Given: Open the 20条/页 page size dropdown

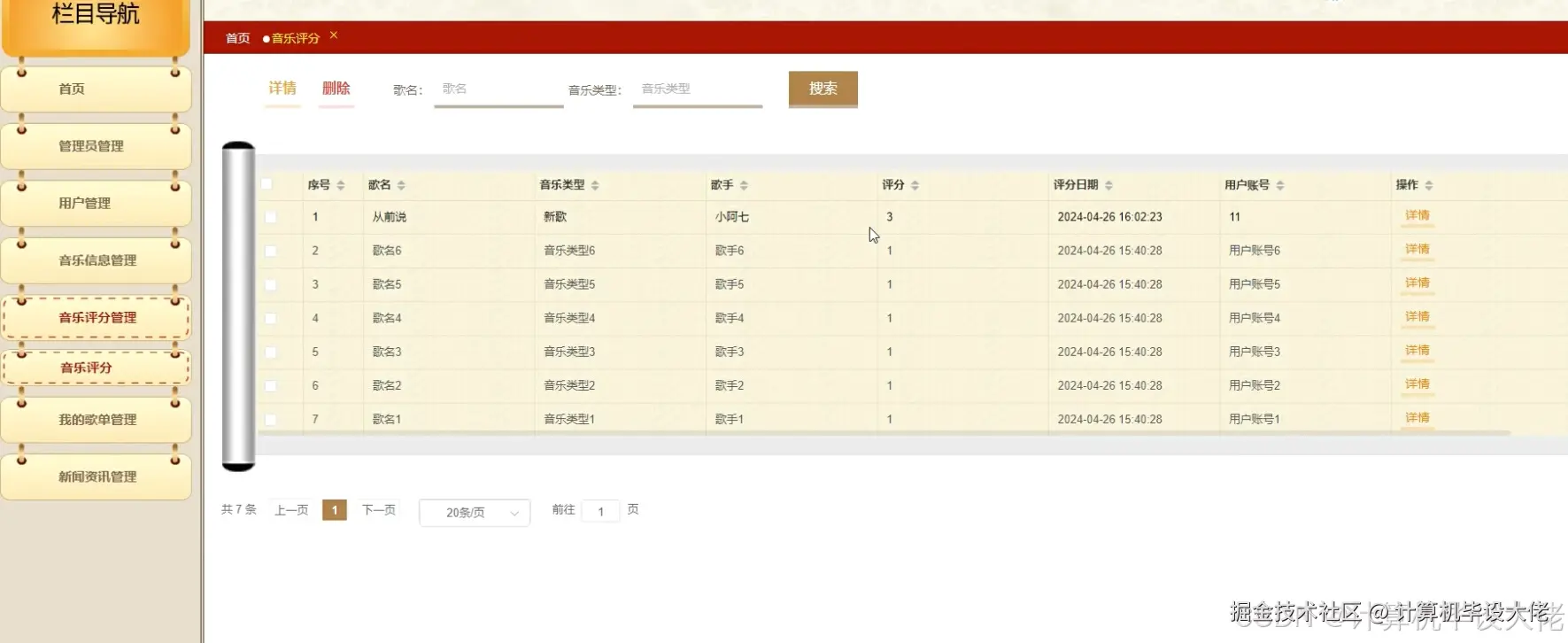Looking at the screenshot, I should pos(475,513).
